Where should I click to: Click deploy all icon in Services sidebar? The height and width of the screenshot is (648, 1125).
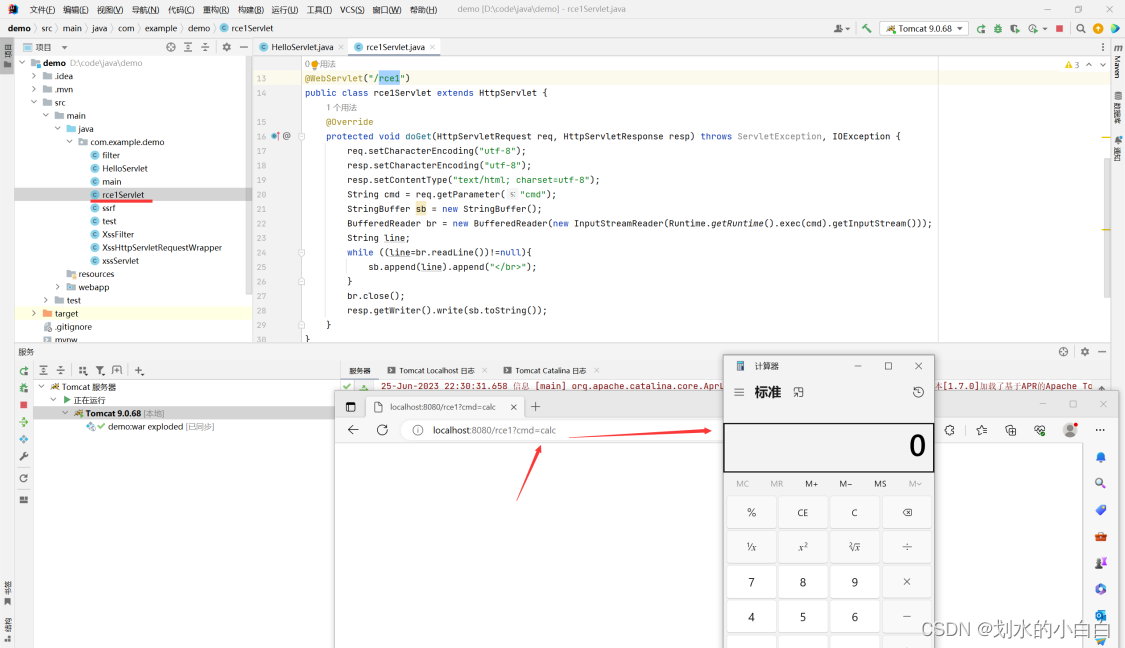[x=24, y=422]
